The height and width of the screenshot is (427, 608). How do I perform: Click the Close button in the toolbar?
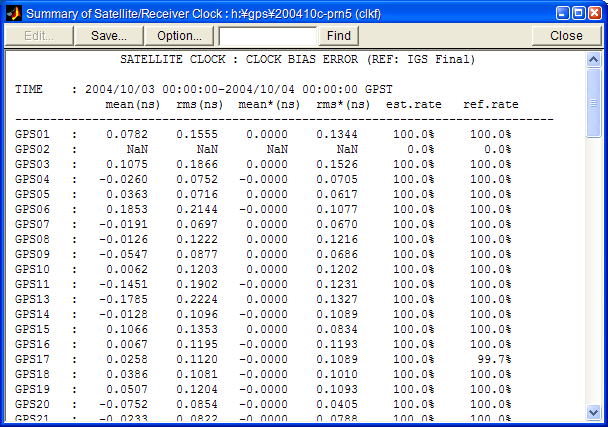566,35
